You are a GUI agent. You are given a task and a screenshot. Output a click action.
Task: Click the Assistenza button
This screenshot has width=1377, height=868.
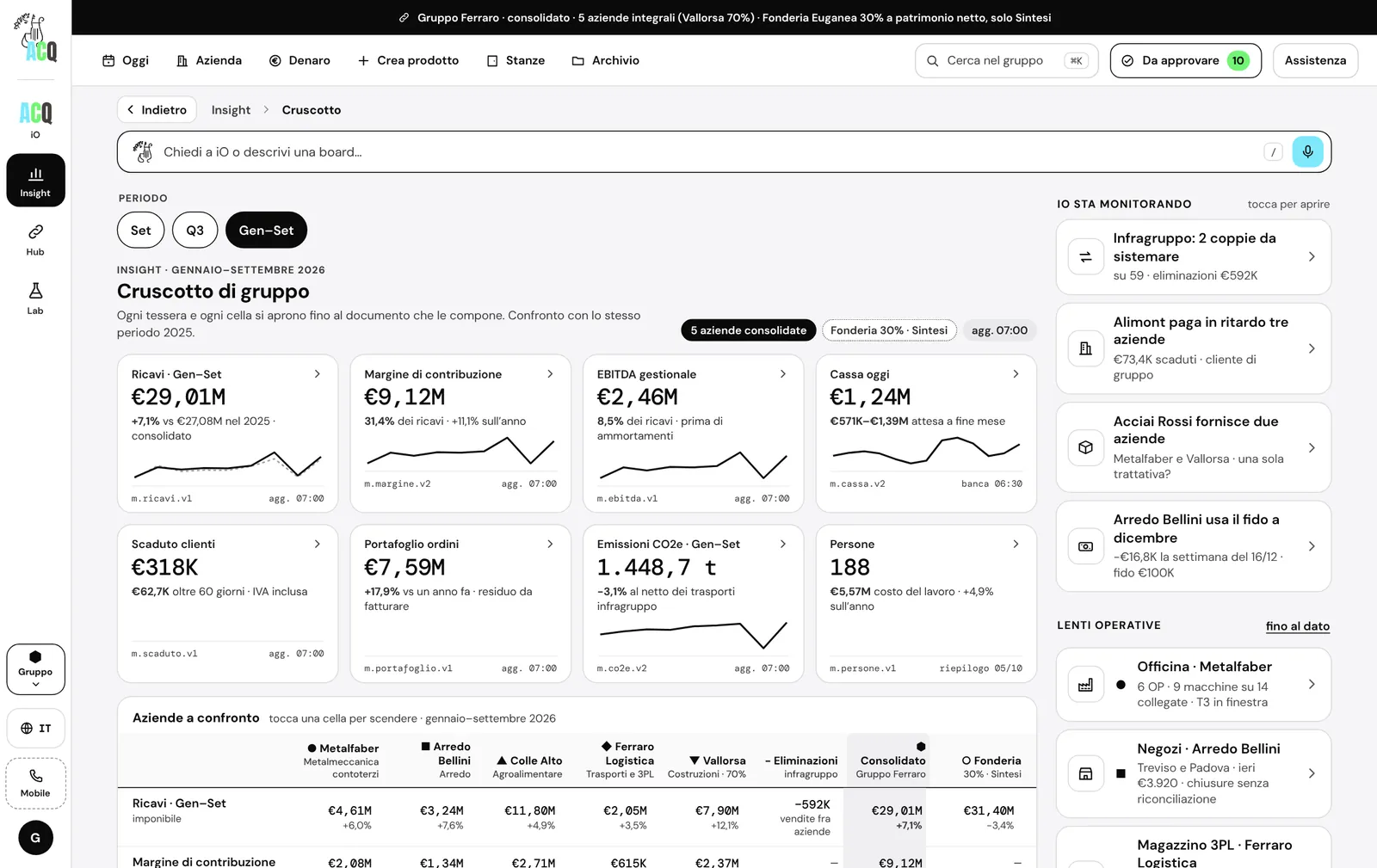[1315, 61]
